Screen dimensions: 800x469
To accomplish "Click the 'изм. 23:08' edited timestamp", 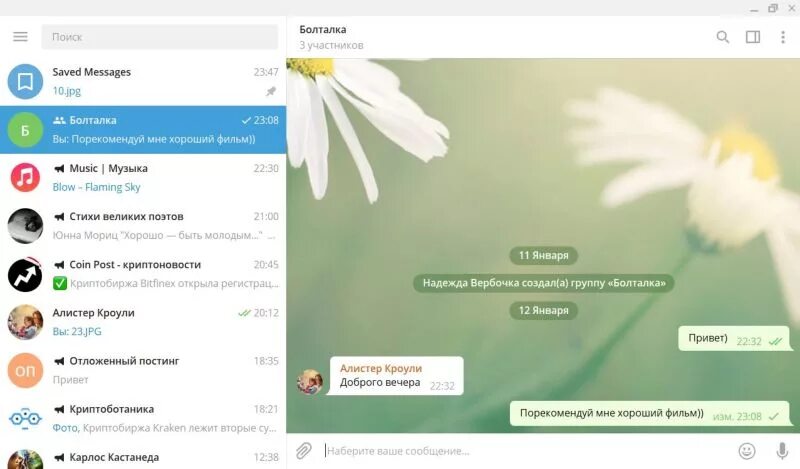I will click(x=737, y=416).
